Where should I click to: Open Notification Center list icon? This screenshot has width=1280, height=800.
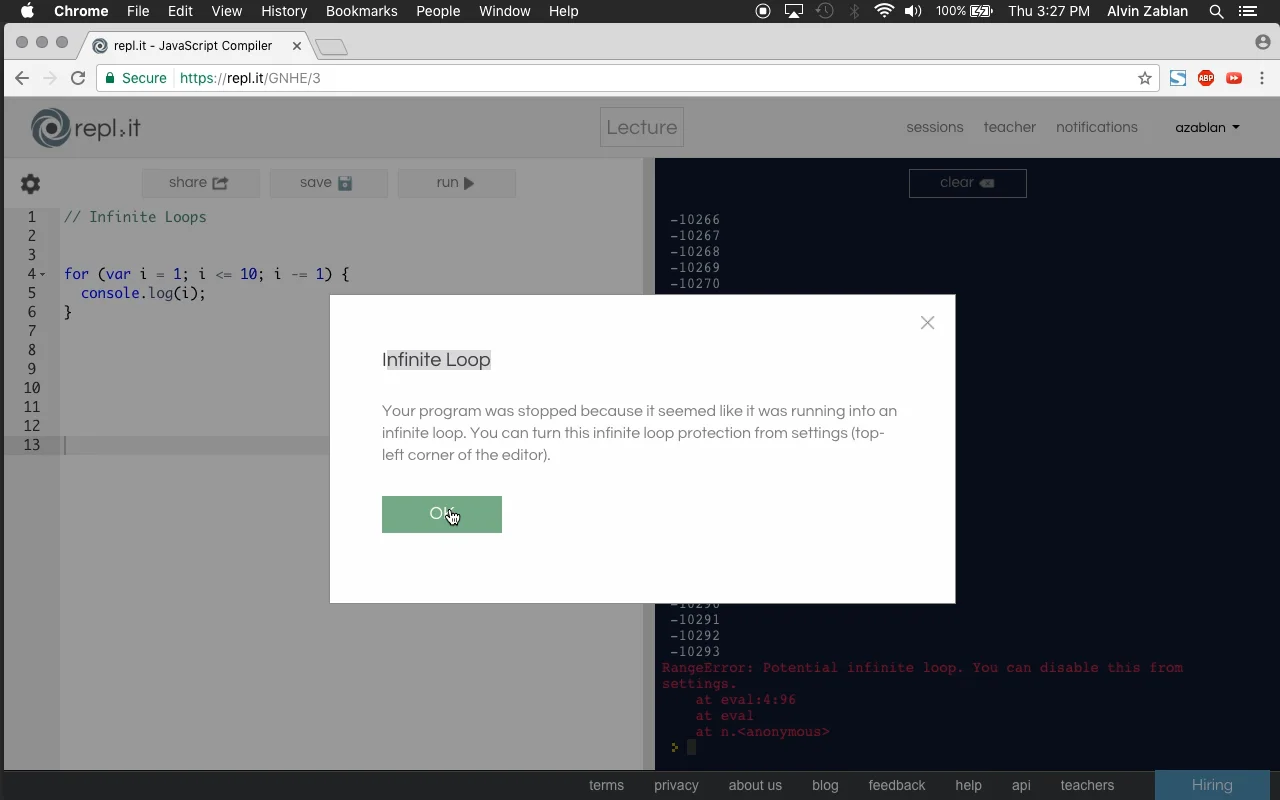[1247, 11]
